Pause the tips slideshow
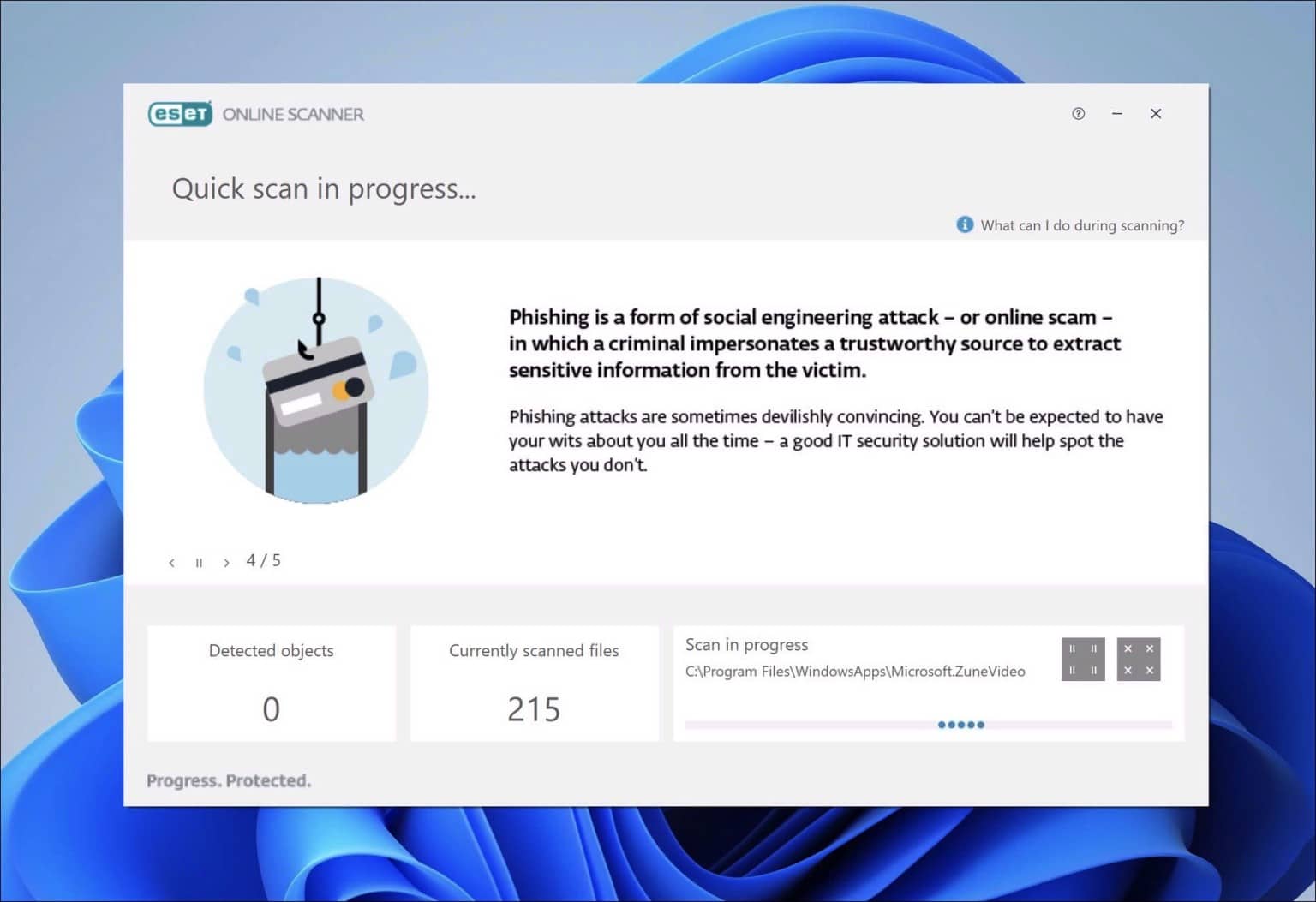 coord(199,563)
